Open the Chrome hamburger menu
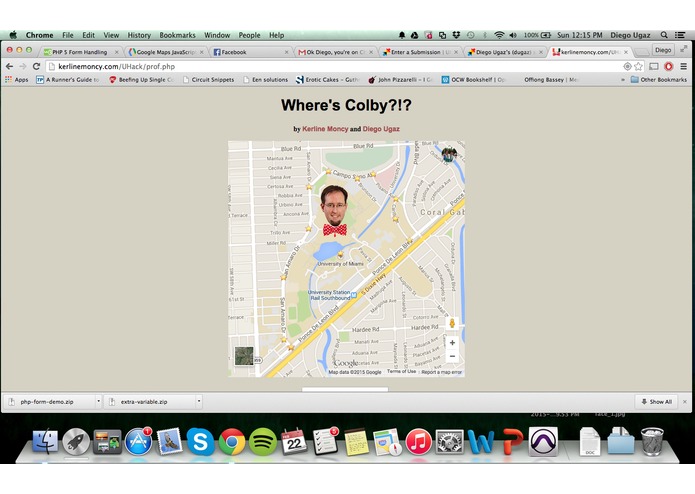 pos(683,66)
